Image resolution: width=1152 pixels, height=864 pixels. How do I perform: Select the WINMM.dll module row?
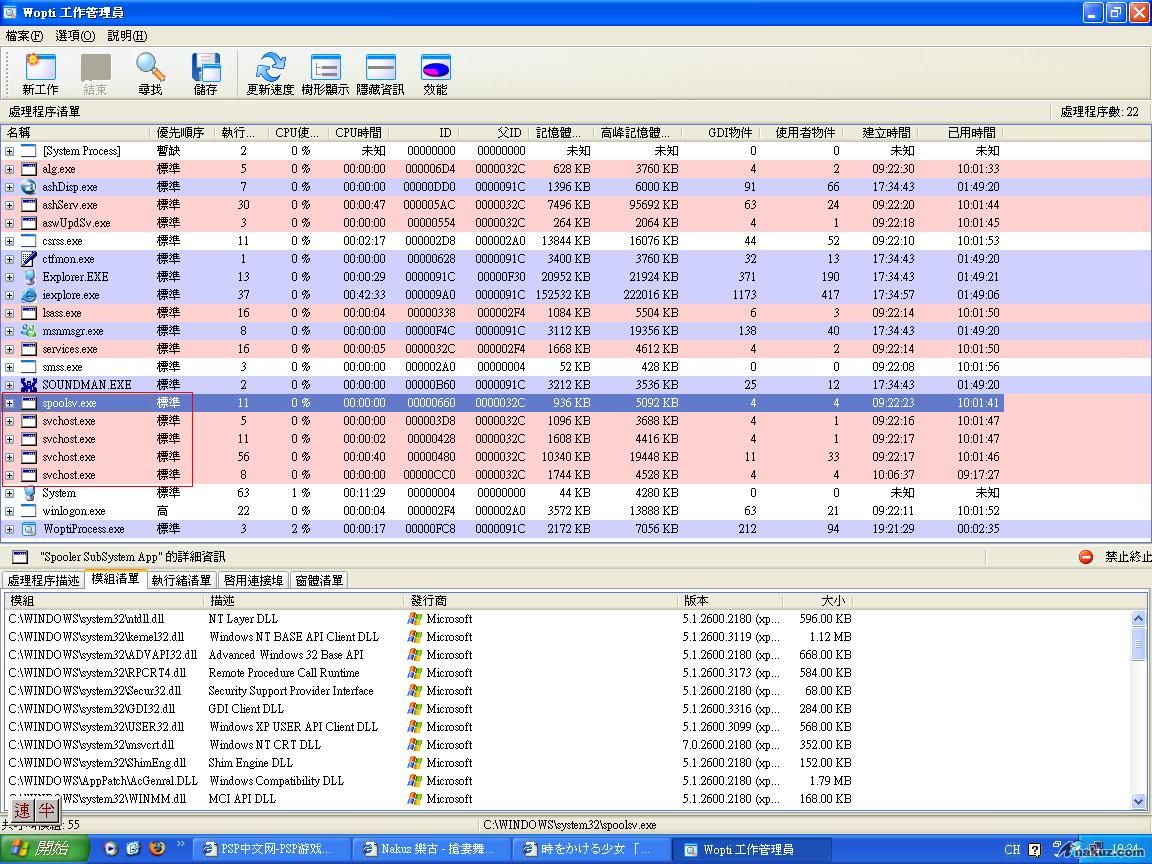(430, 799)
